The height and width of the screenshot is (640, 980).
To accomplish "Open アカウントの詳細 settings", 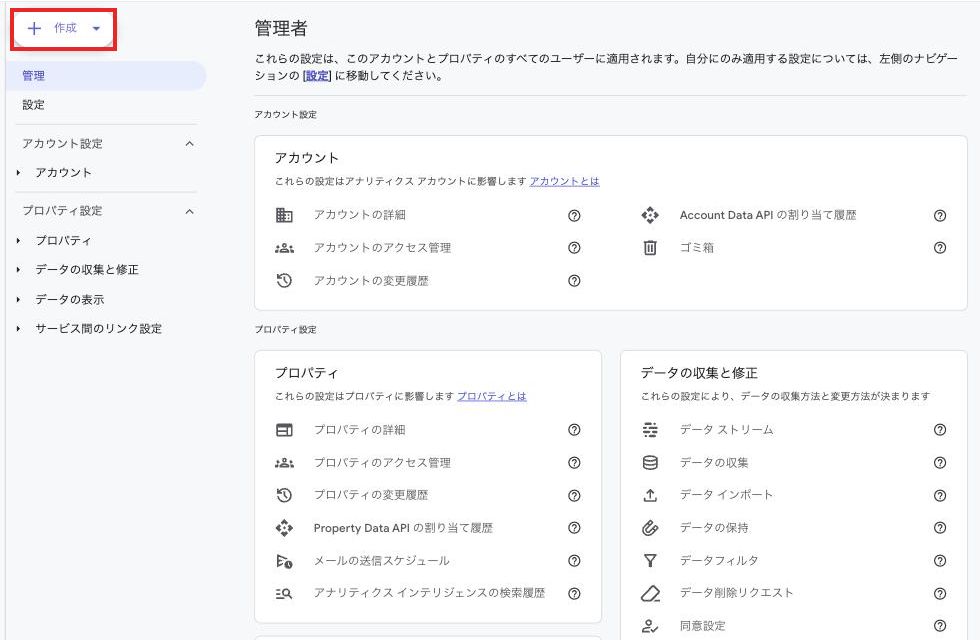I will pyautogui.click(x=360, y=215).
